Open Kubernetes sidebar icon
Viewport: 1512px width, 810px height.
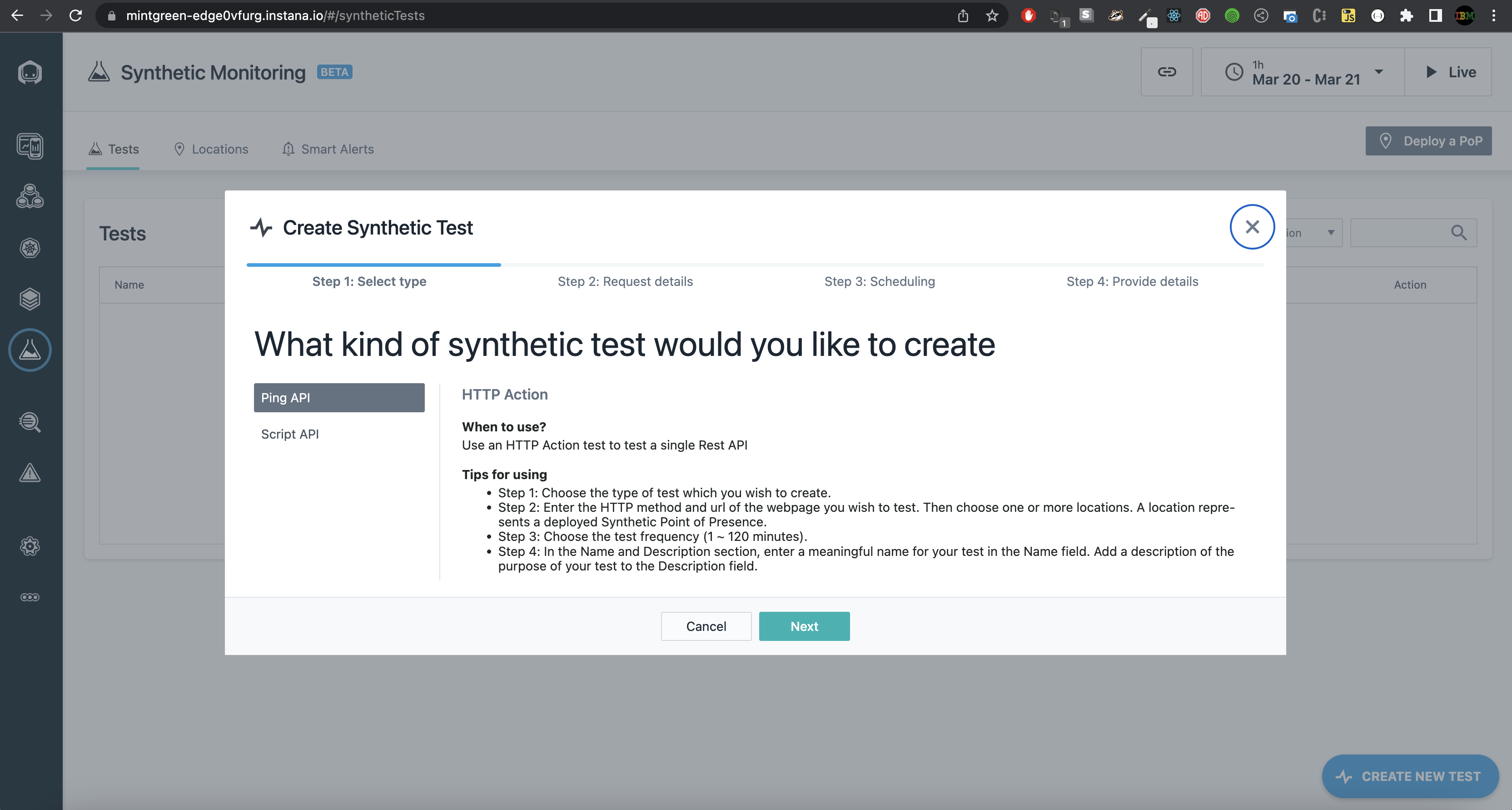[30, 248]
